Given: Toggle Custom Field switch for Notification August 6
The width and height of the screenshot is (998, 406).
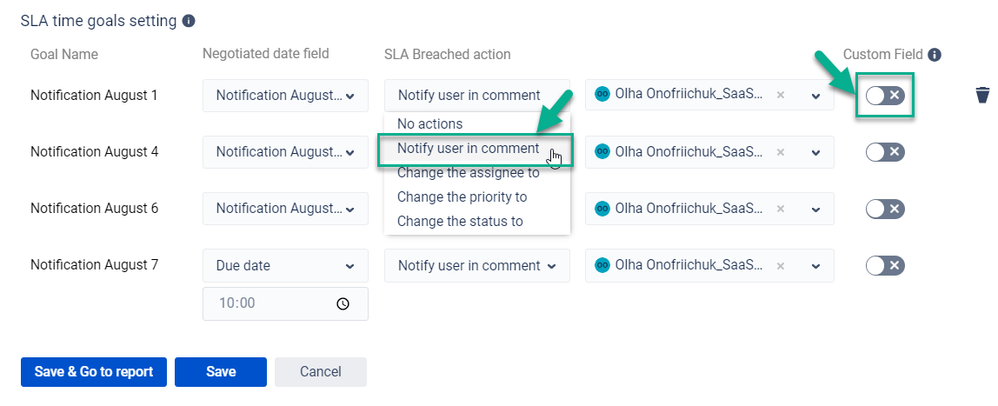Looking at the screenshot, I should coord(885,209).
